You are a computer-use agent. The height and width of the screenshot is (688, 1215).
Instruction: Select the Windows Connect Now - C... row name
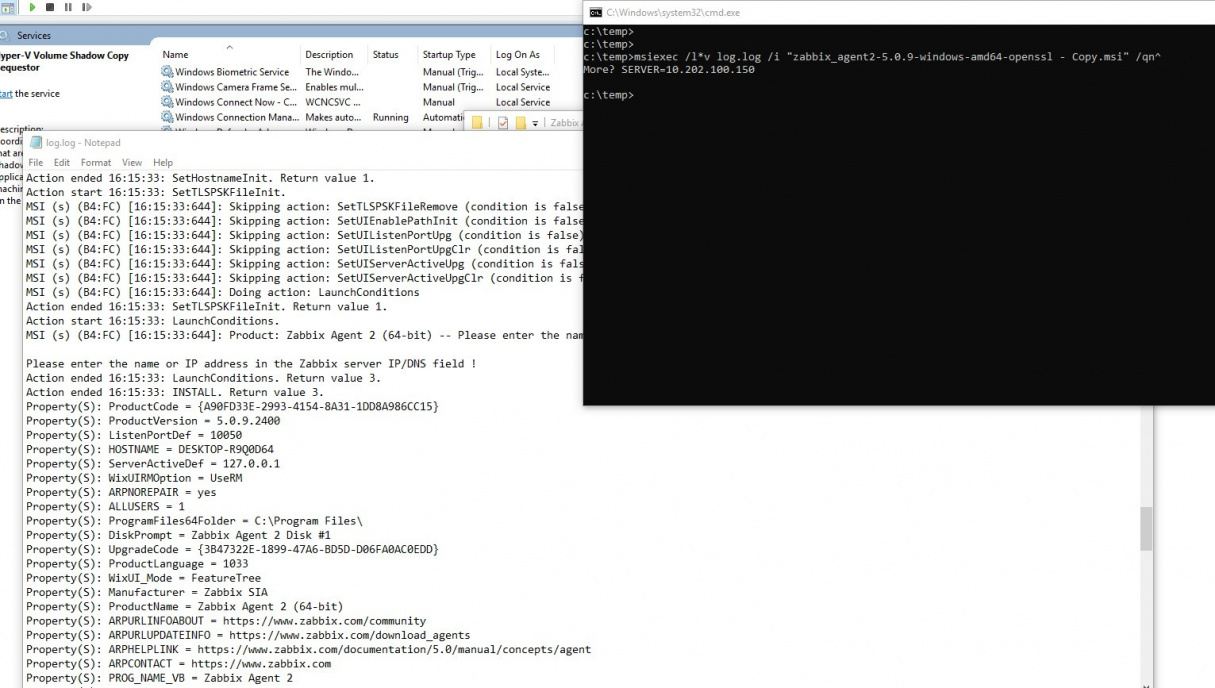click(x=236, y=102)
